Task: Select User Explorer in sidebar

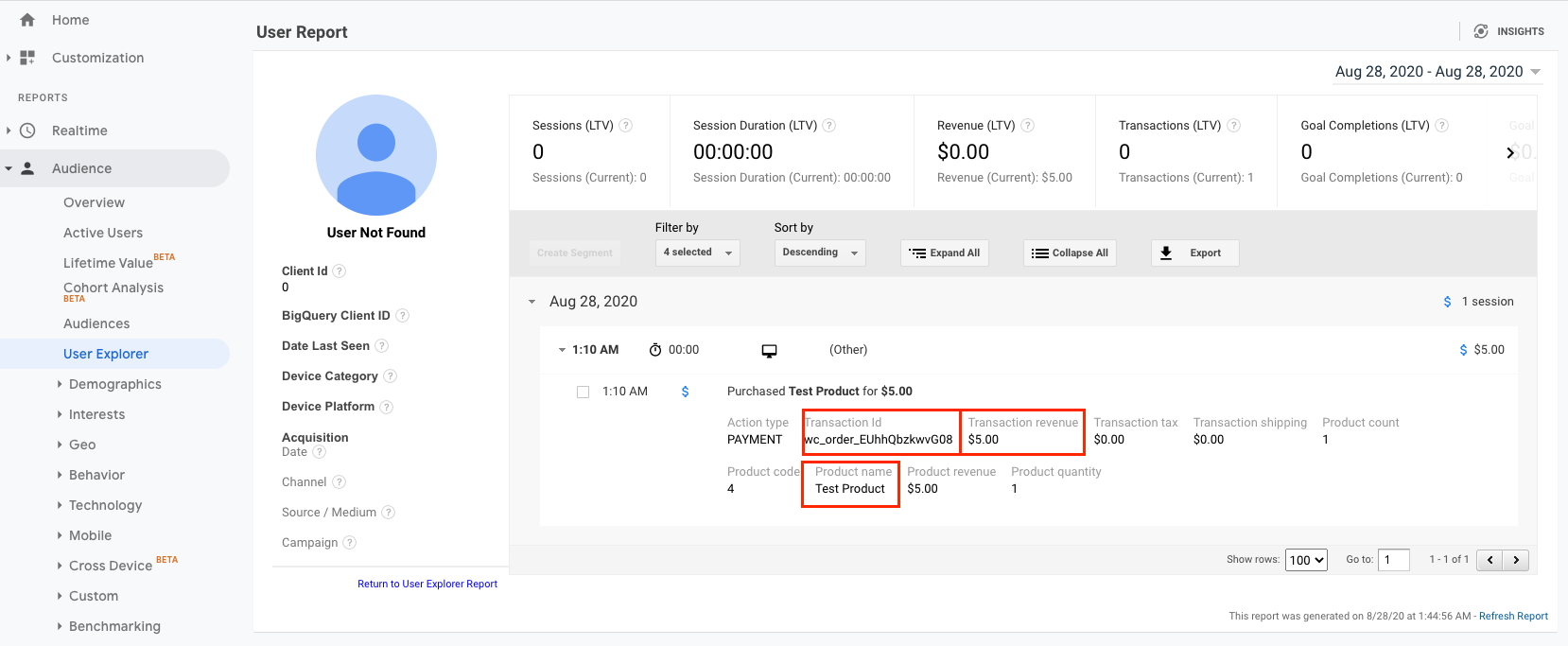Action: pos(106,354)
